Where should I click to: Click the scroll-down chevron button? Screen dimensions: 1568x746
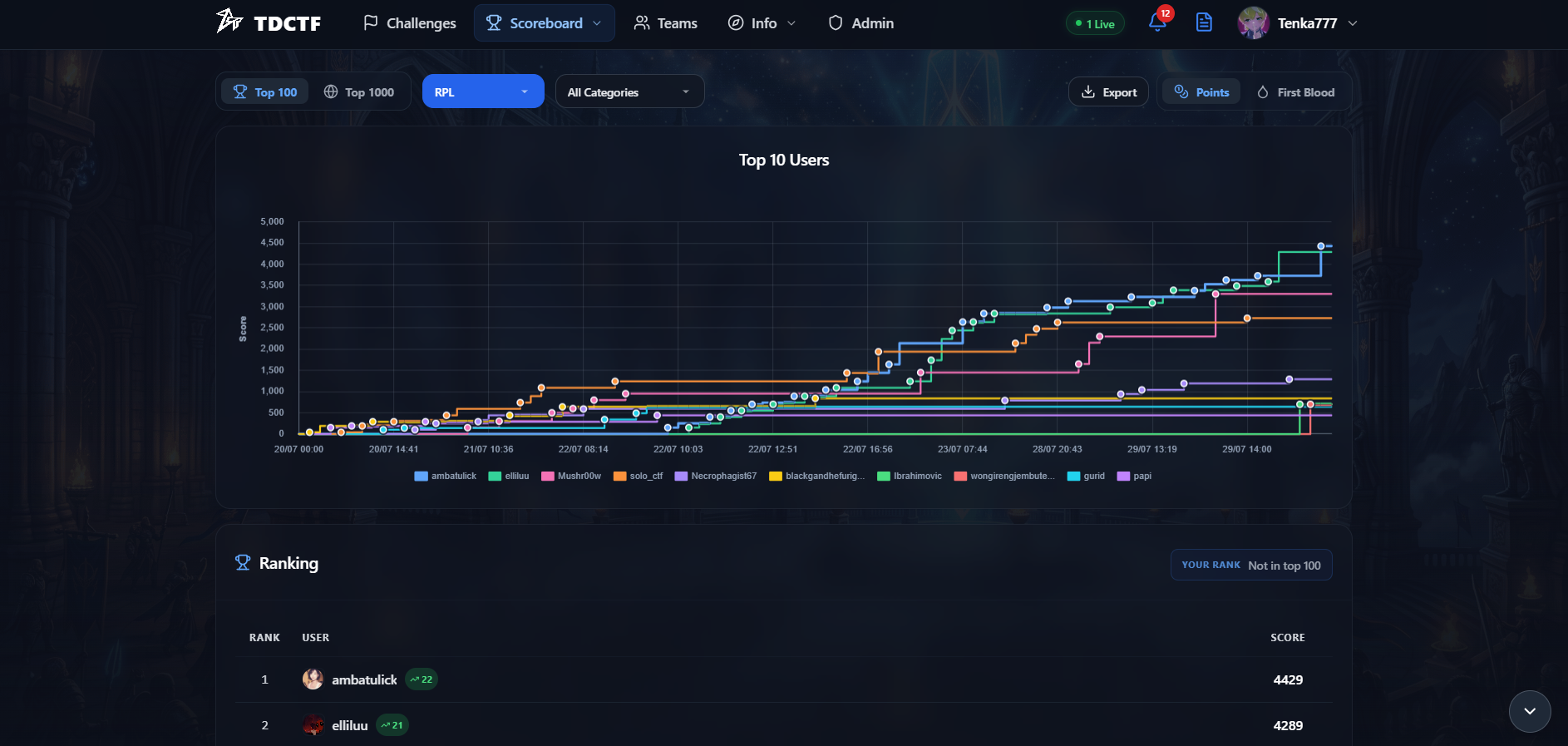point(1530,711)
